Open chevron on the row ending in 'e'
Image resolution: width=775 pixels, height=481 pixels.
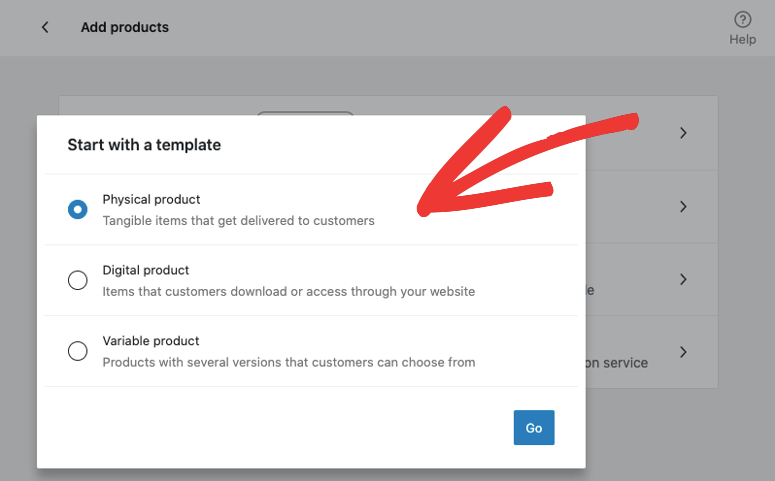coord(683,279)
